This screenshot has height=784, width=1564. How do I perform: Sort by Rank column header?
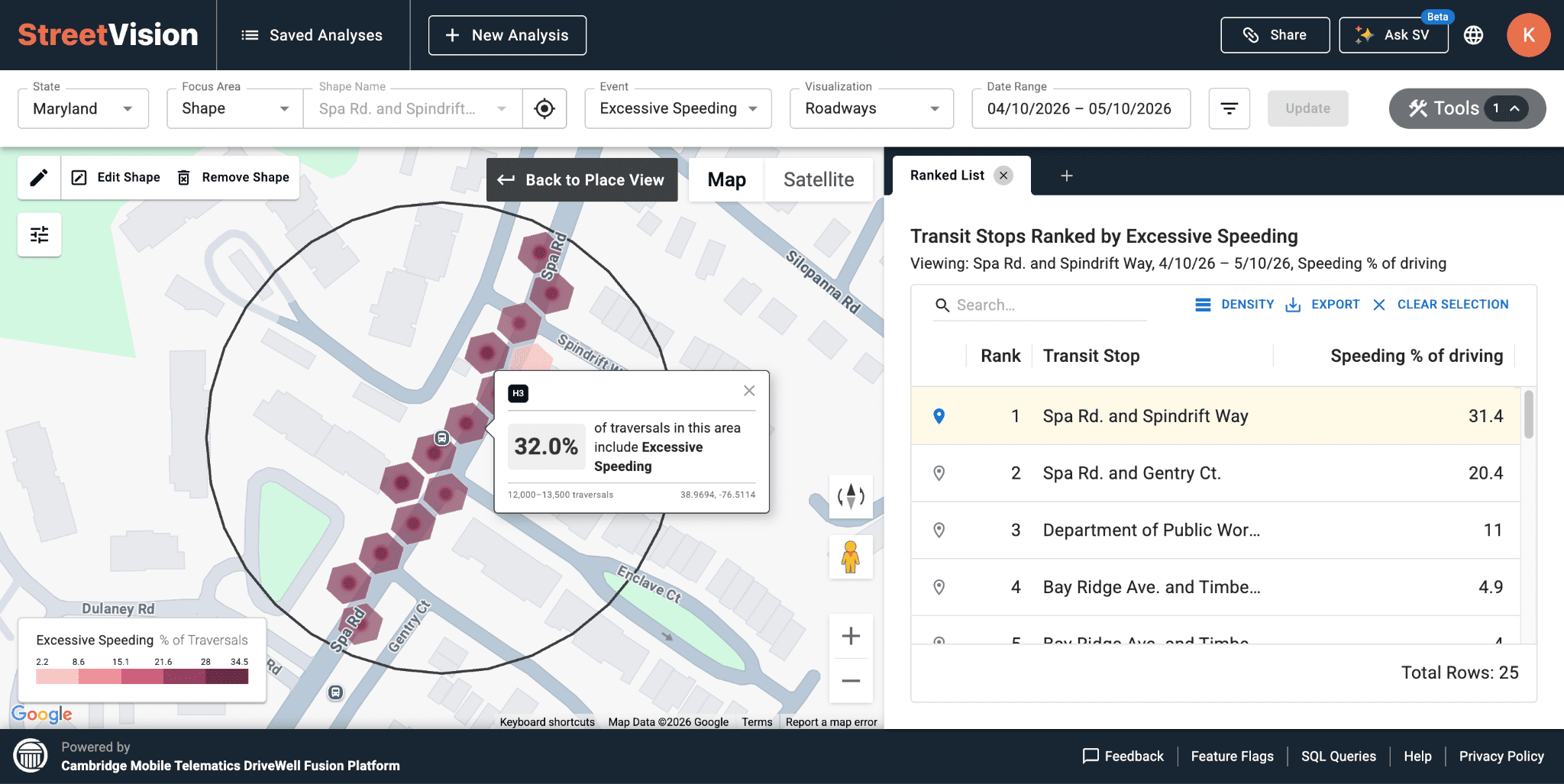coord(1000,356)
